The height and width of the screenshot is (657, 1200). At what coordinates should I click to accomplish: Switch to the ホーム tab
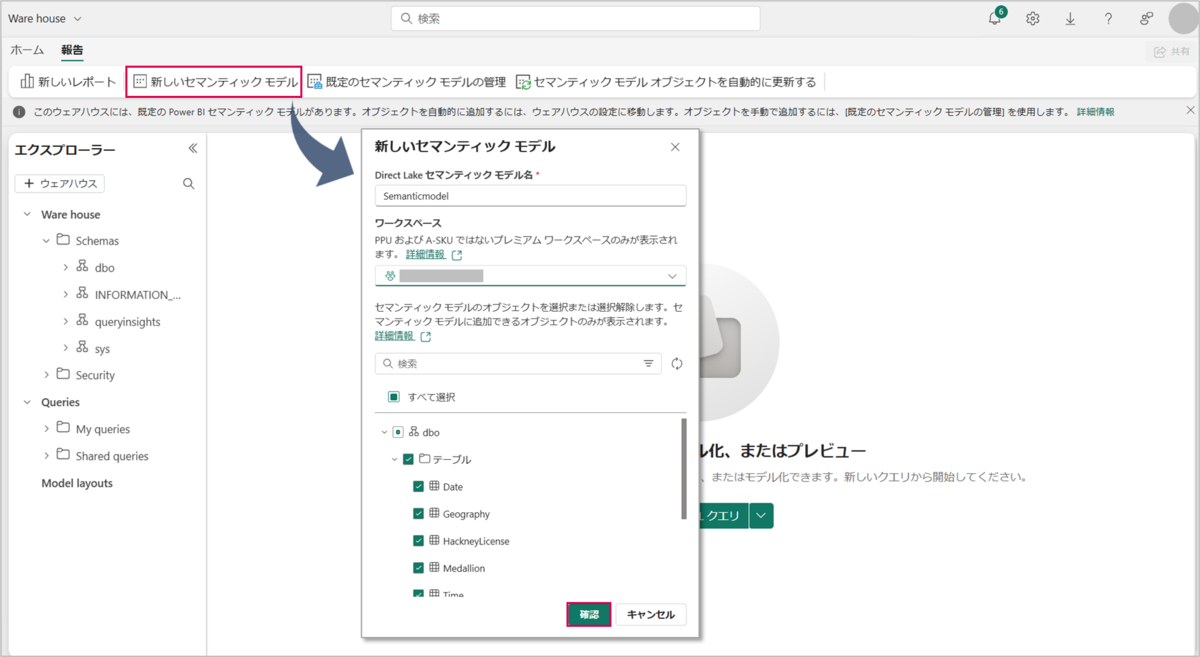[27, 50]
